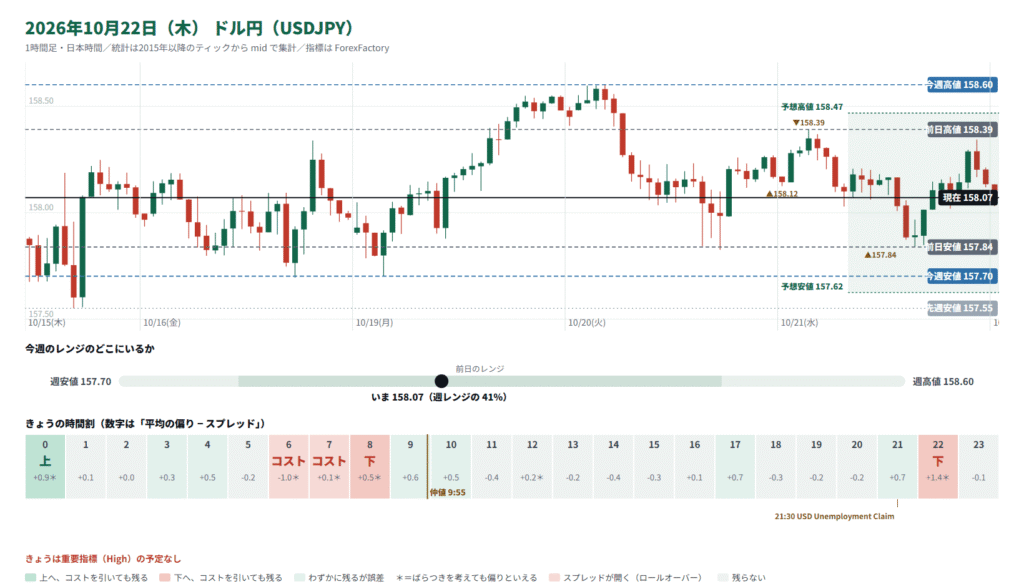Click the 158.00 price axis label
The width and height of the screenshot is (1024, 584).
pos(40,207)
